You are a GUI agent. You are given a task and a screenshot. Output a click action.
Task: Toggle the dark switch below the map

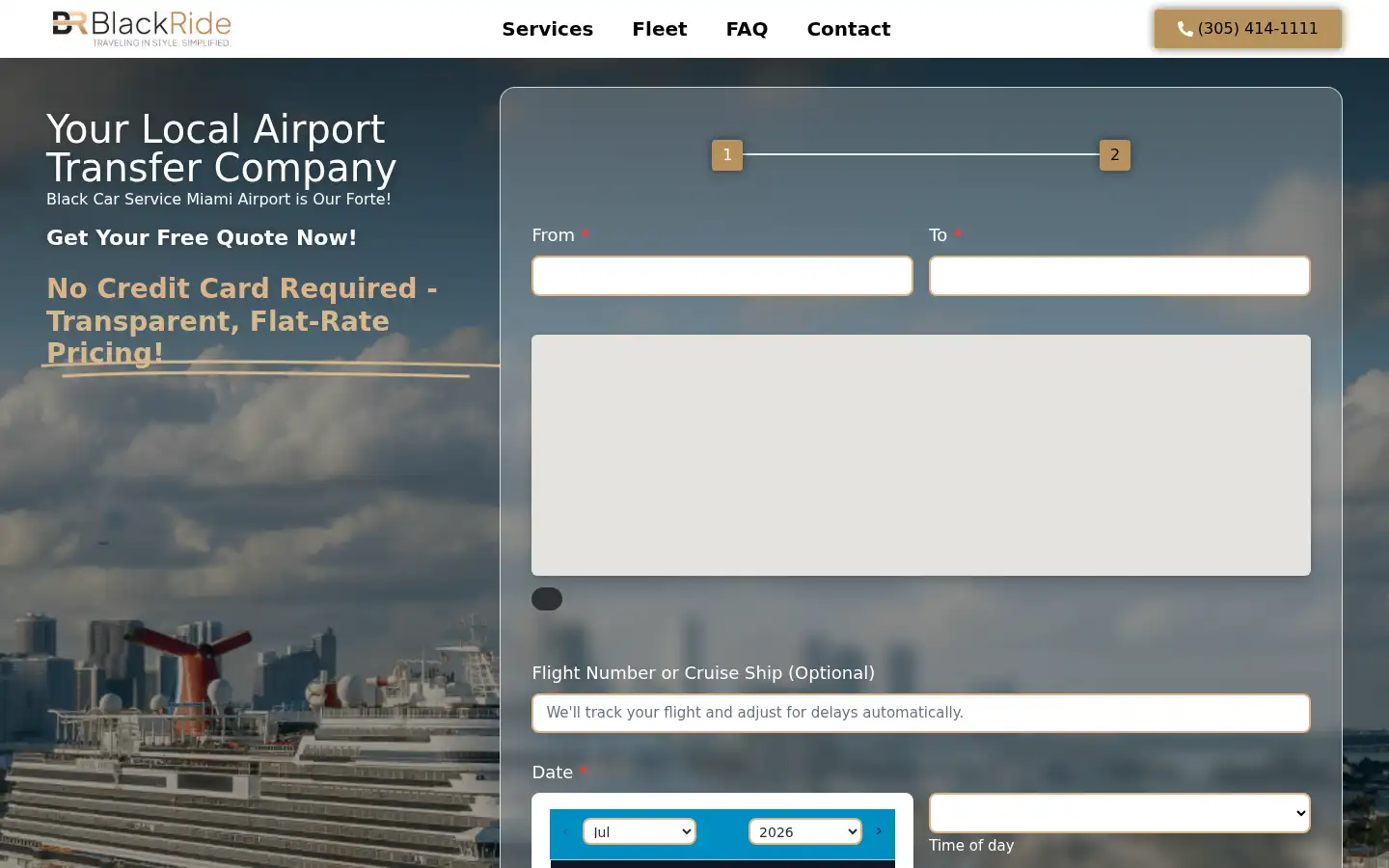click(547, 599)
